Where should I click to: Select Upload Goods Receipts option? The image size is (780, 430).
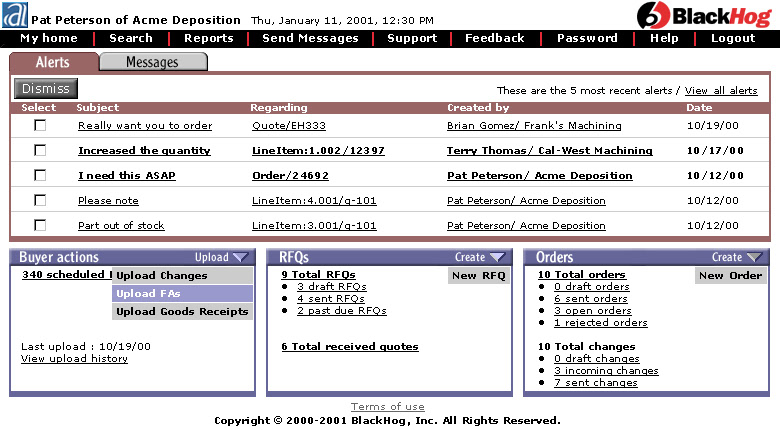tap(182, 312)
